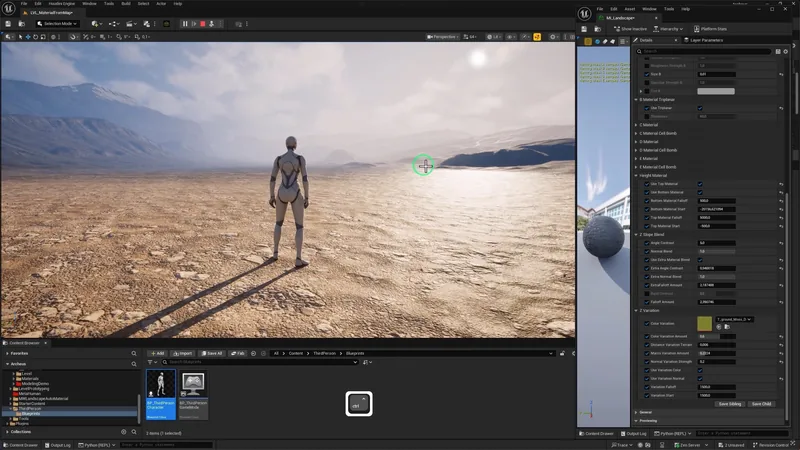Viewport: 800px width, 450px height.
Task: Collapse the Z Slope Blend section
Action: click(636, 235)
